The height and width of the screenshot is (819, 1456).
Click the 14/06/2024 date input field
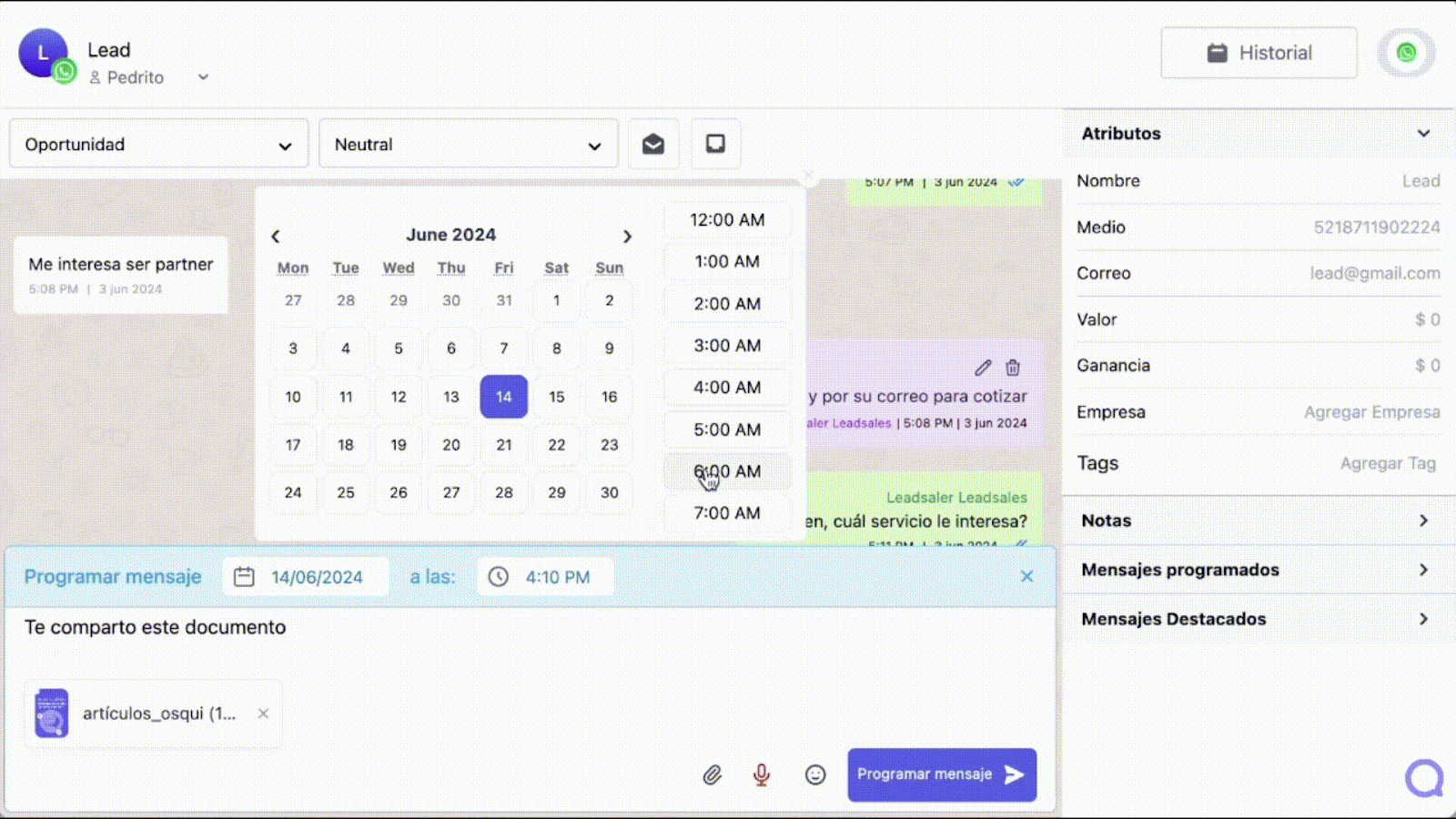coord(306,577)
